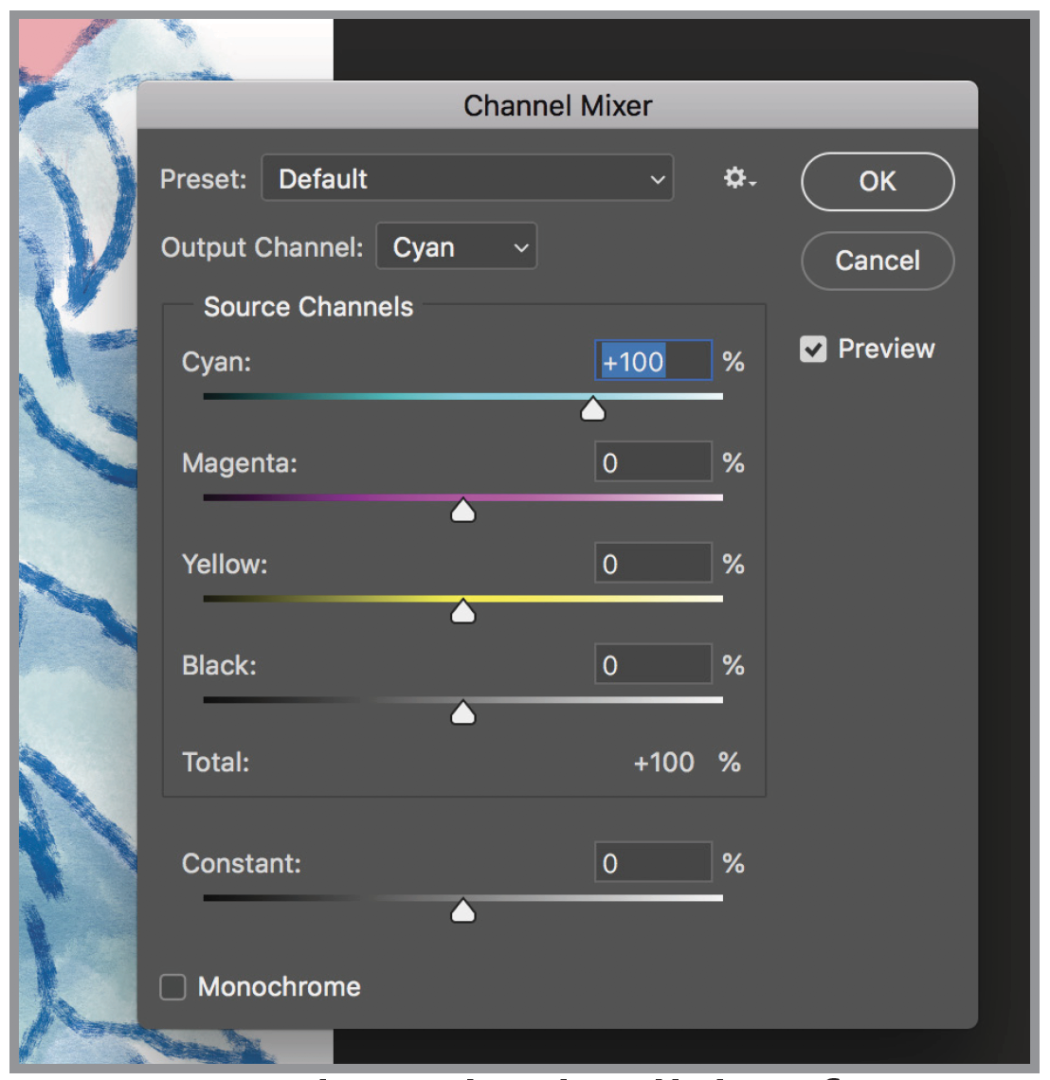Click the Black slider handle

point(463,713)
